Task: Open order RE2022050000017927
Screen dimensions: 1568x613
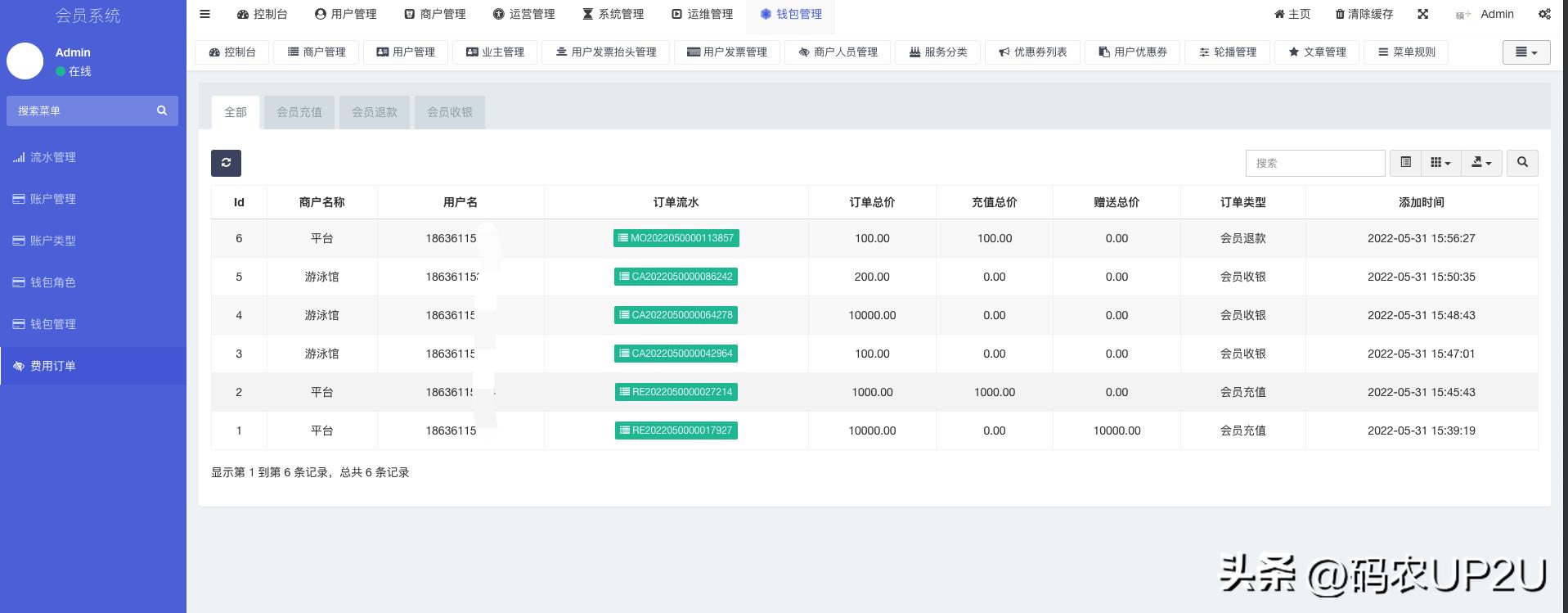Action: 676,430
